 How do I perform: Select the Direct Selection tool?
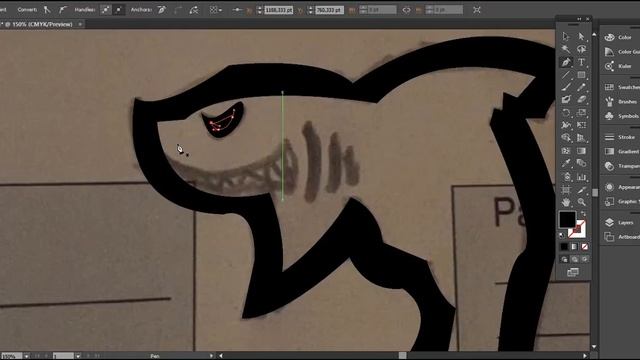pos(581,37)
